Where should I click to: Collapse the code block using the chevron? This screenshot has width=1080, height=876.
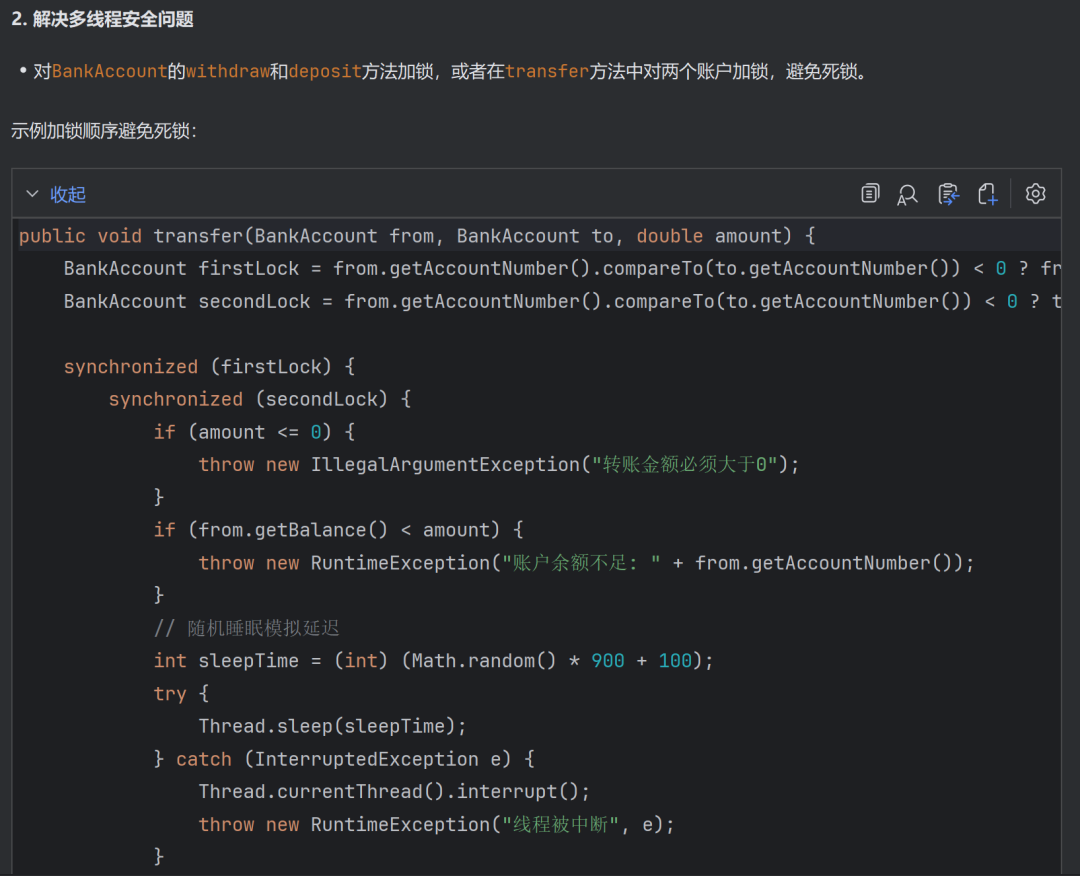pyautogui.click(x=32, y=194)
